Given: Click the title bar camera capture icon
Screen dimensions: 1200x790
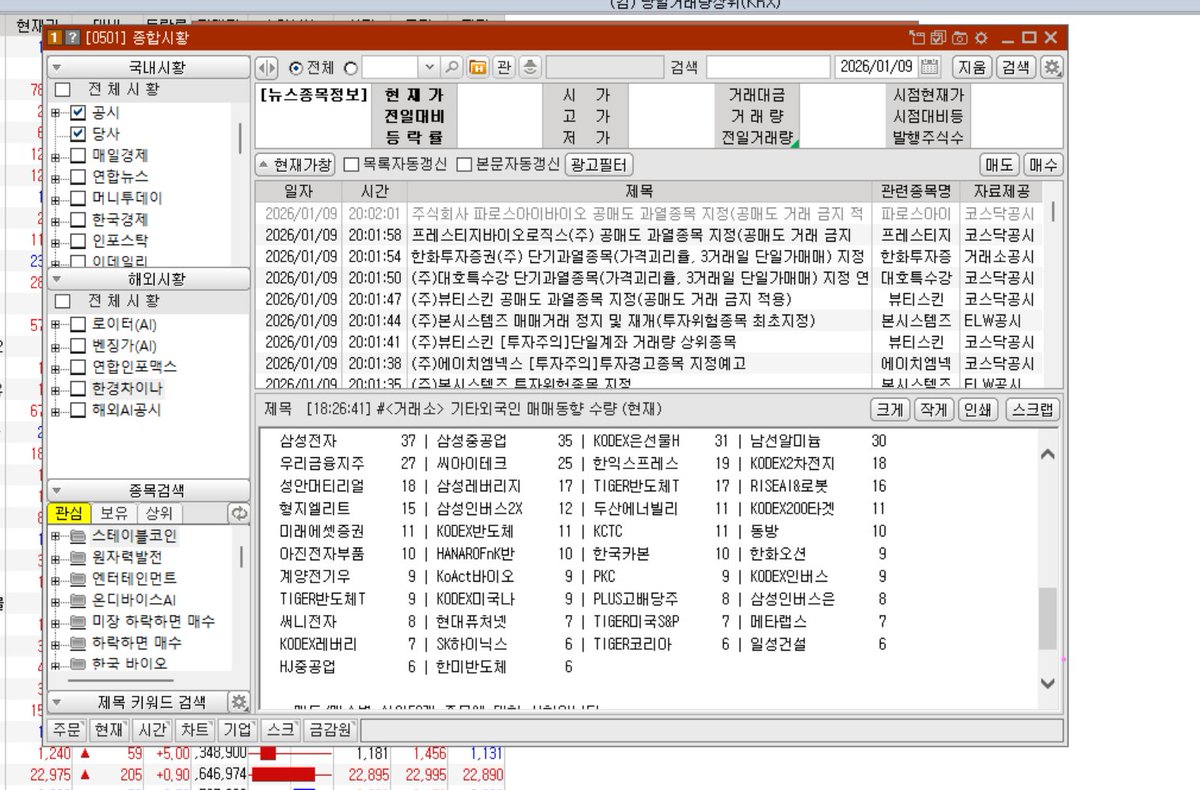Looking at the screenshot, I should tap(960, 38).
